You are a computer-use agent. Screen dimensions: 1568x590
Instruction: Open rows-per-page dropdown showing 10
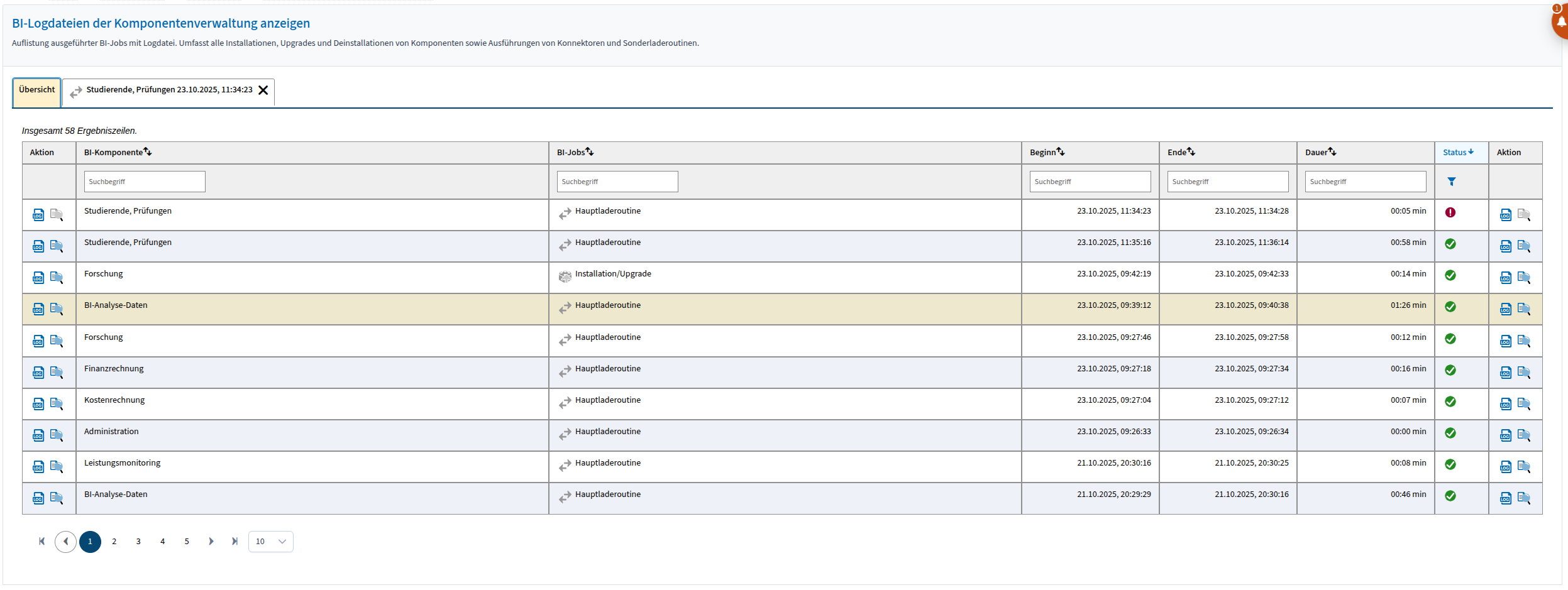tap(270, 542)
